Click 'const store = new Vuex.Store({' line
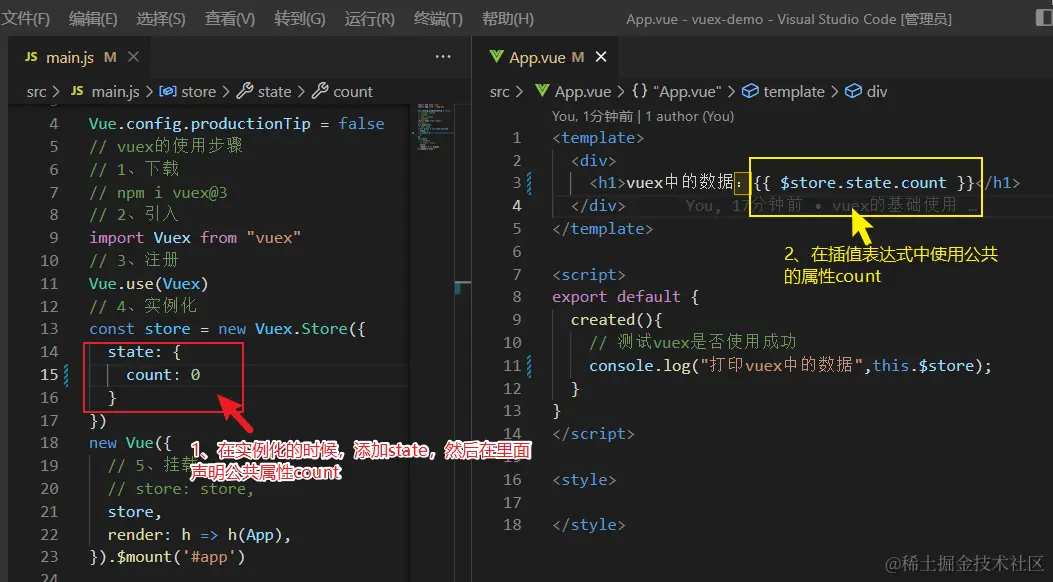Viewport: 1053px width, 582px height. [x=227, y=329]
